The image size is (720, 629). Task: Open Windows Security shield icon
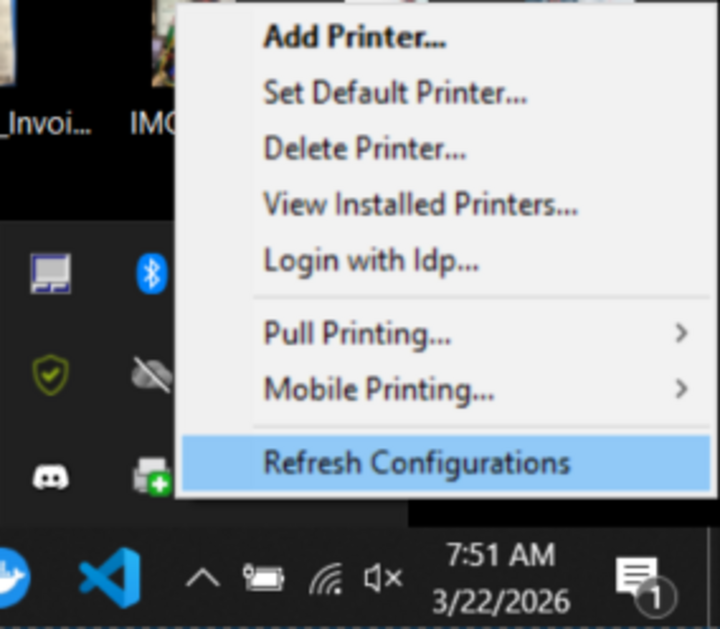click(x=50, y=375)
